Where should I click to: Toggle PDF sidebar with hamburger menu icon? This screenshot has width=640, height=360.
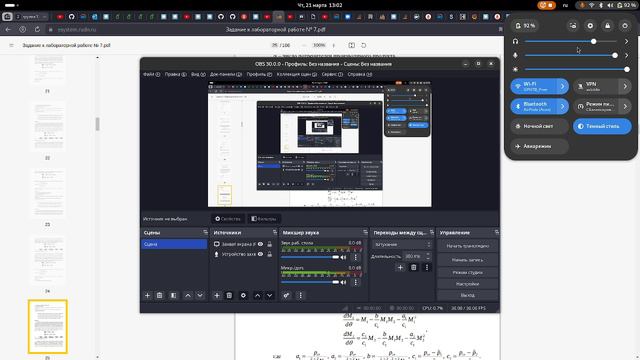click(x=11, y=45)
